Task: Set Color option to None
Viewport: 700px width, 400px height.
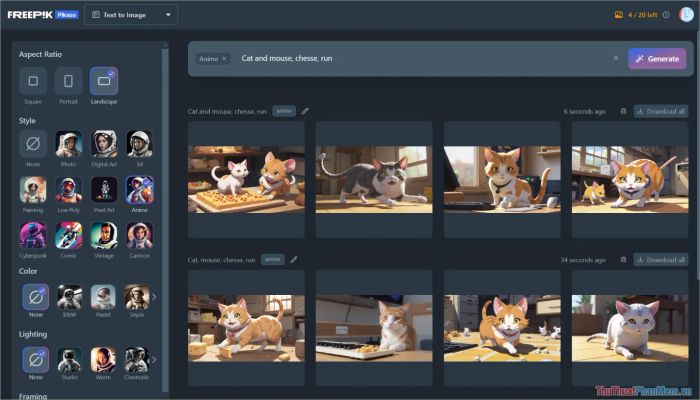Action: [x=33, y=297]
